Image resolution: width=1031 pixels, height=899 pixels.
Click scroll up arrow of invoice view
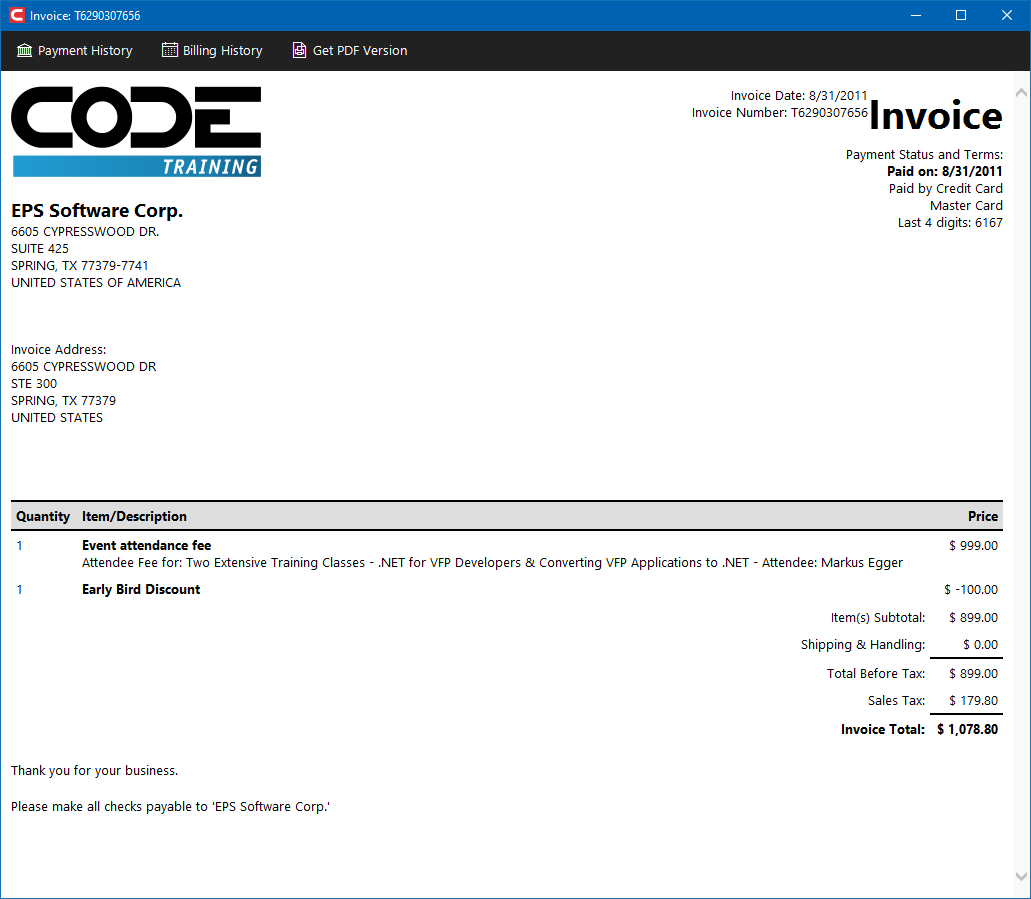coord(1021,93)
